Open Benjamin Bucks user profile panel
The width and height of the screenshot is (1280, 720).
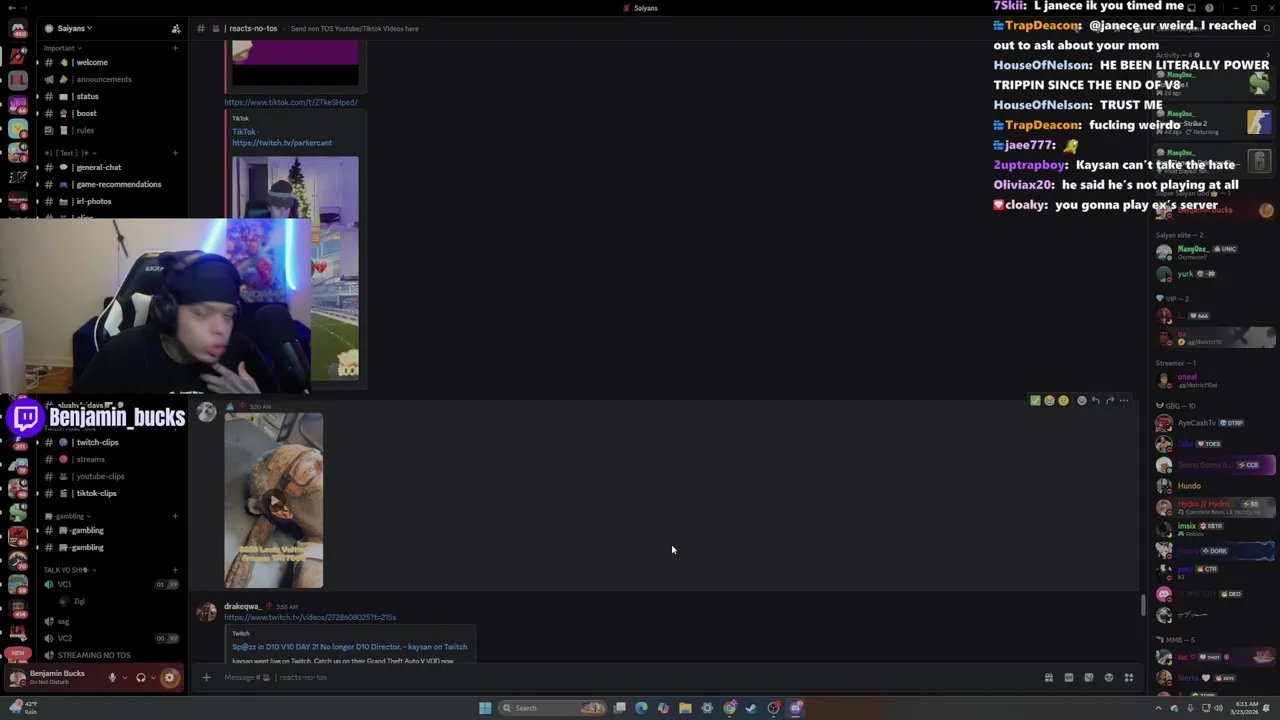(x=54, y=677)
